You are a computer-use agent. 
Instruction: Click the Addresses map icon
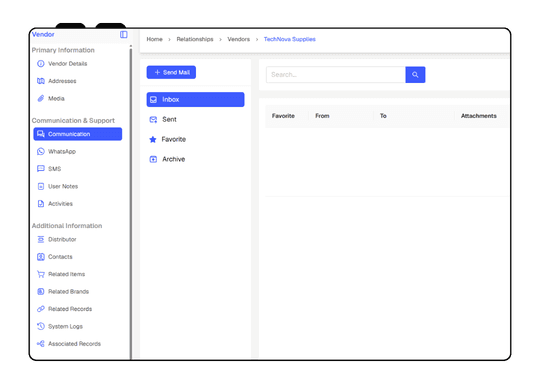pyautogui.click(x=41, y=81)
